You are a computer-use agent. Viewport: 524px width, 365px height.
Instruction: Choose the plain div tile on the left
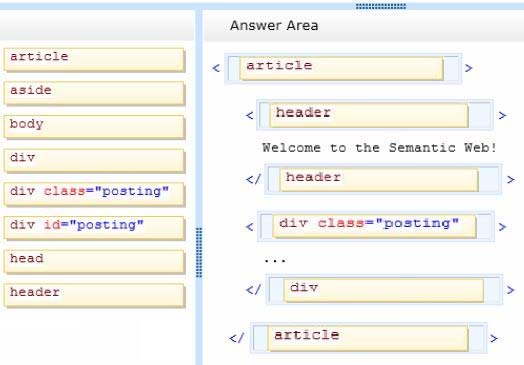tap(94, 161)
